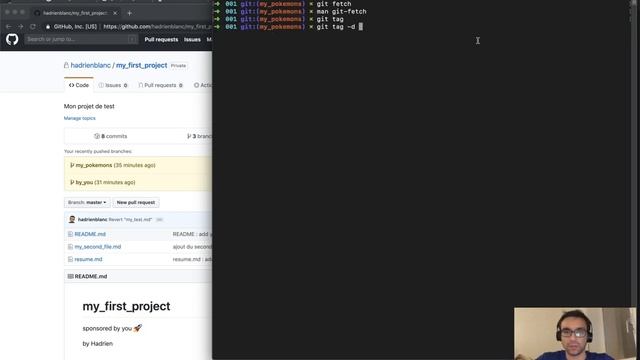Click terminal line man git-fetch
Viewport: 640px width, 360px height.
(291, 11)
